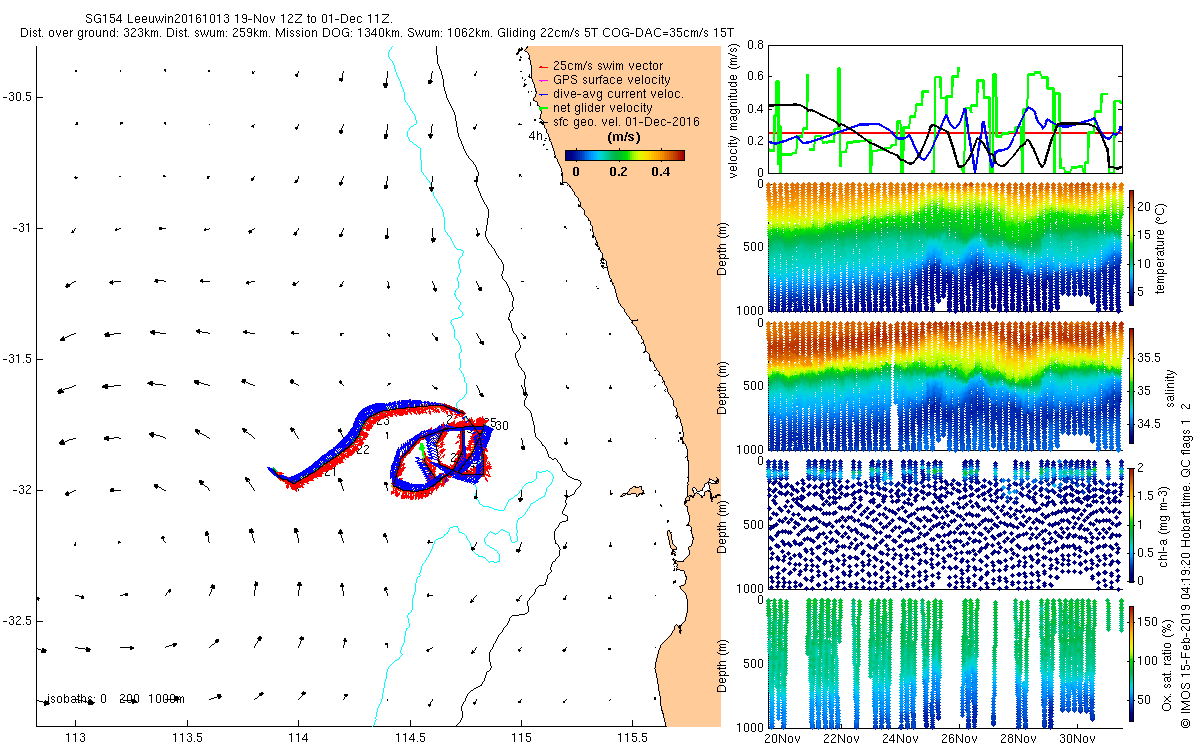Image resolution: width=1200 pixels, height=750 pixels.
Task: Click the salinity colorbar
Action: (1131, 385)
